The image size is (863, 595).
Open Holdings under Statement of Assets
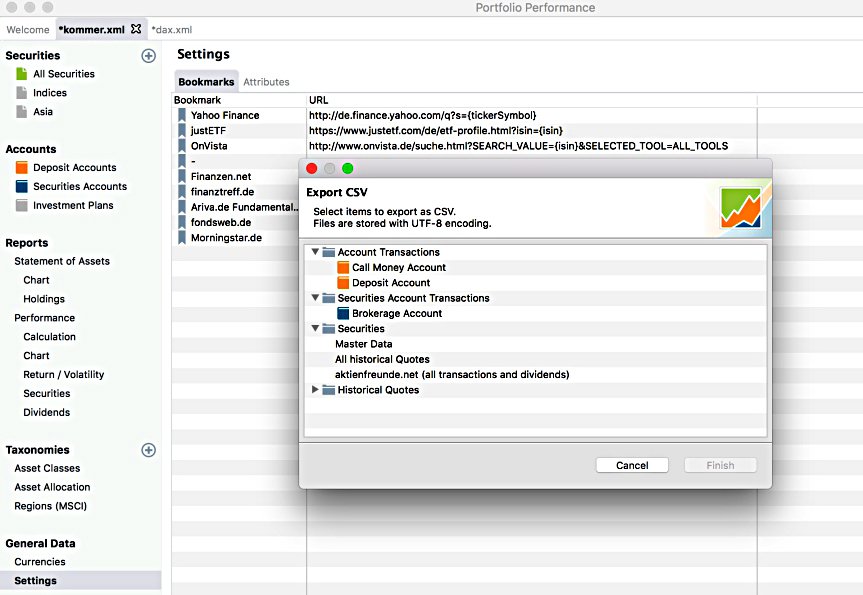[44, 299]
